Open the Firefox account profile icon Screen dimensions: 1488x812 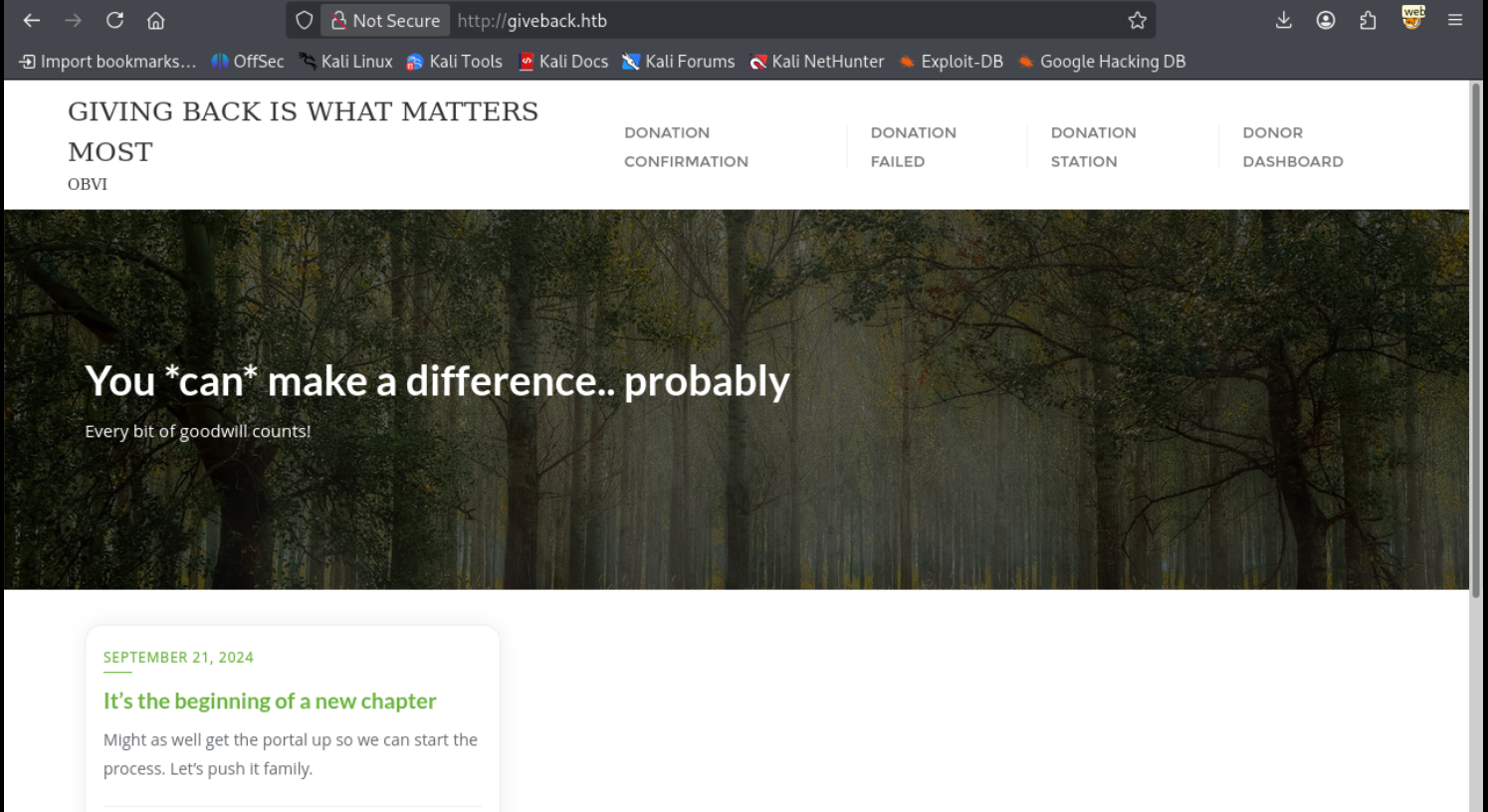pyautogui.click(x=1325, y=20)
